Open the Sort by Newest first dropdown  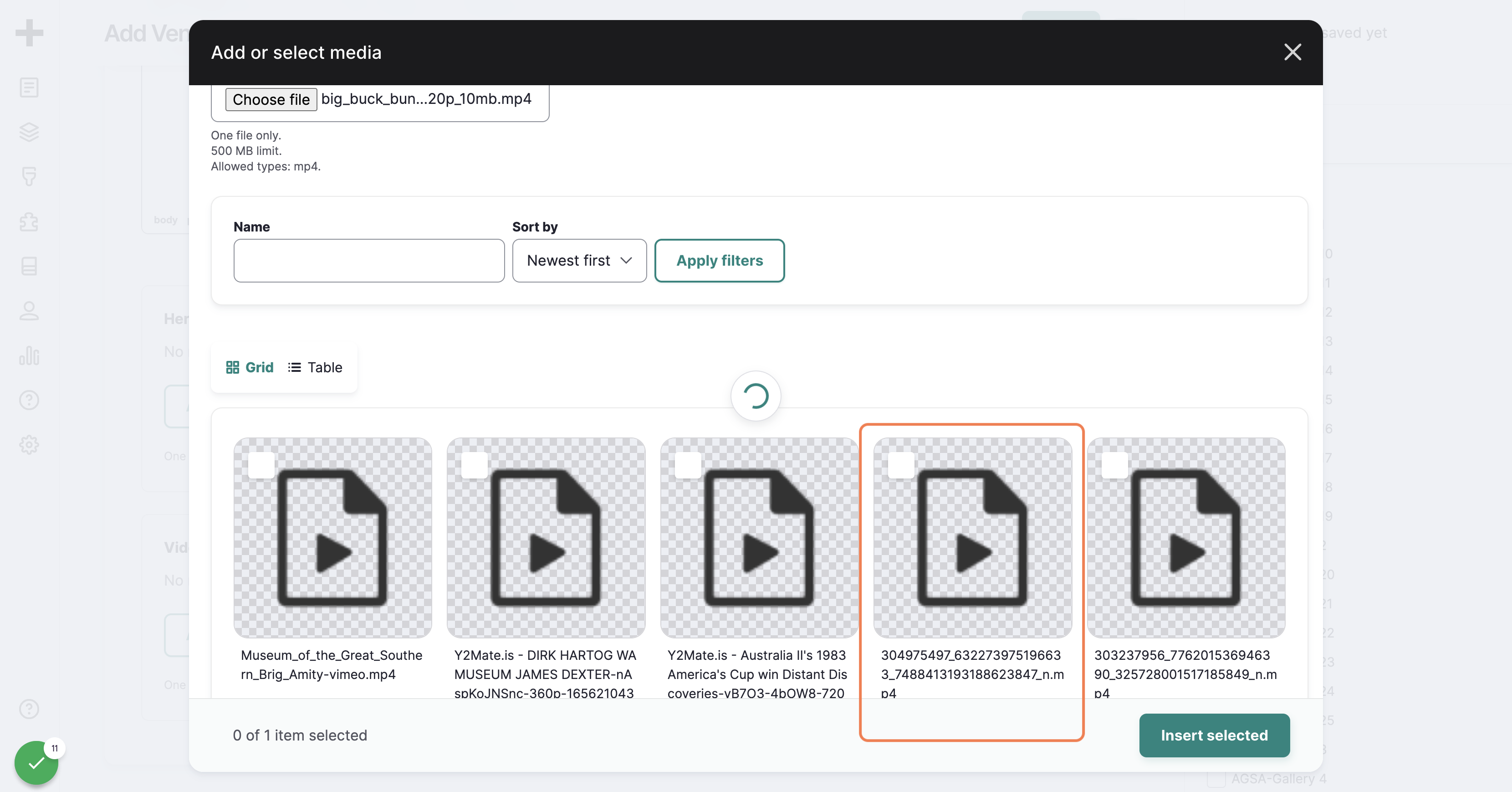579,260
